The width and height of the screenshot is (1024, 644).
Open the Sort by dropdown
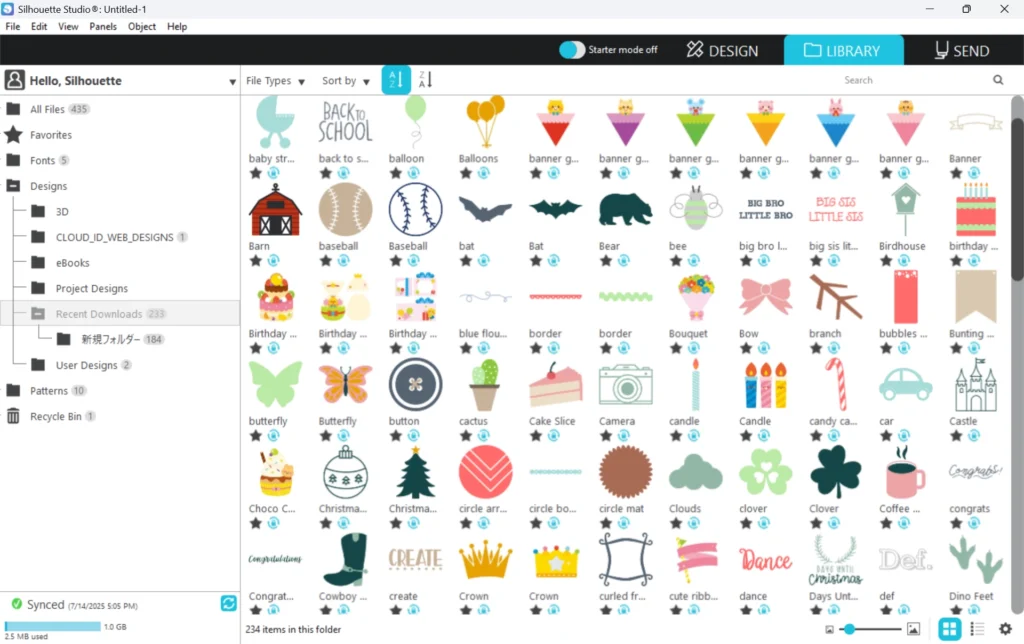click(345, 81)
